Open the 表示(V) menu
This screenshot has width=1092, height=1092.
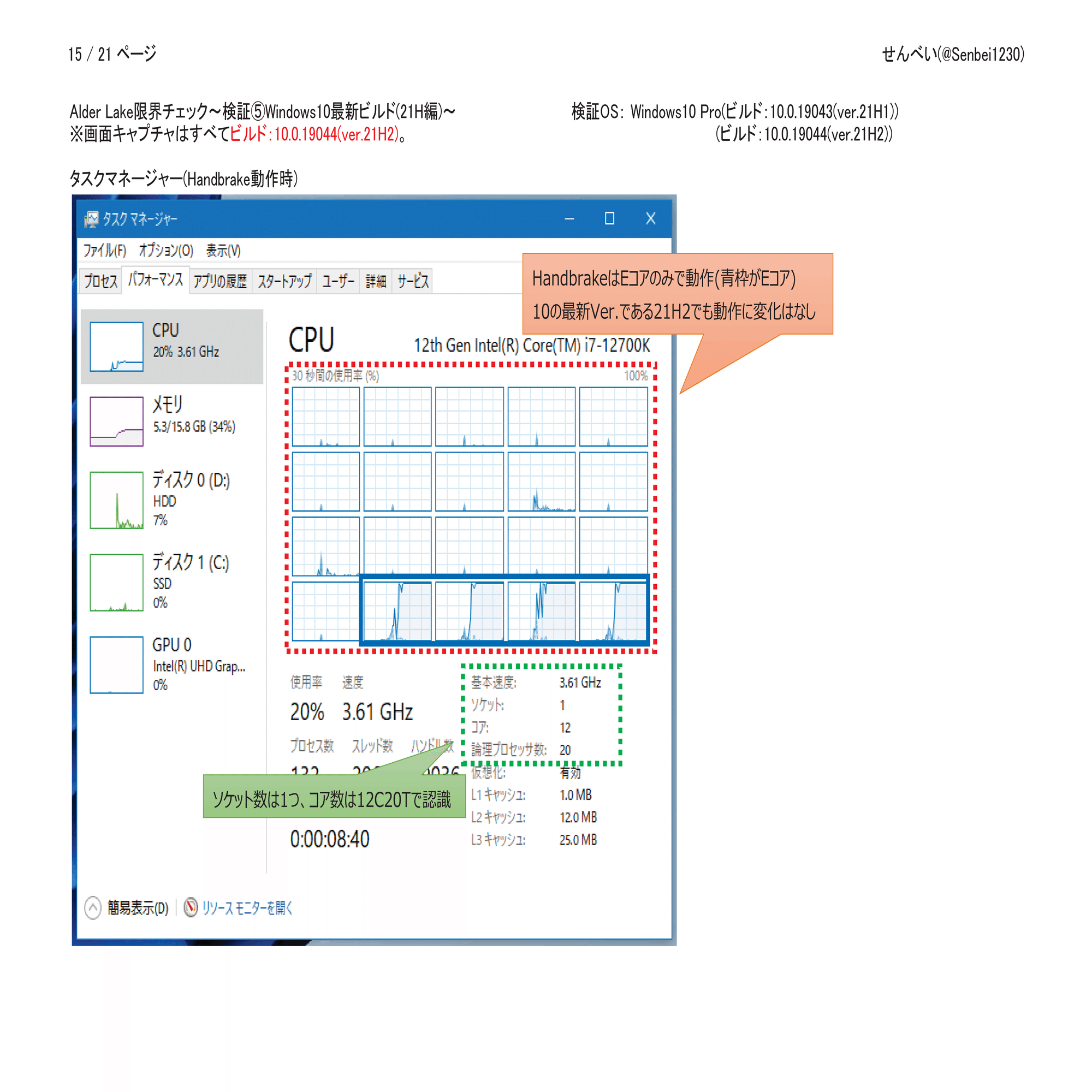tap(225, 251)
